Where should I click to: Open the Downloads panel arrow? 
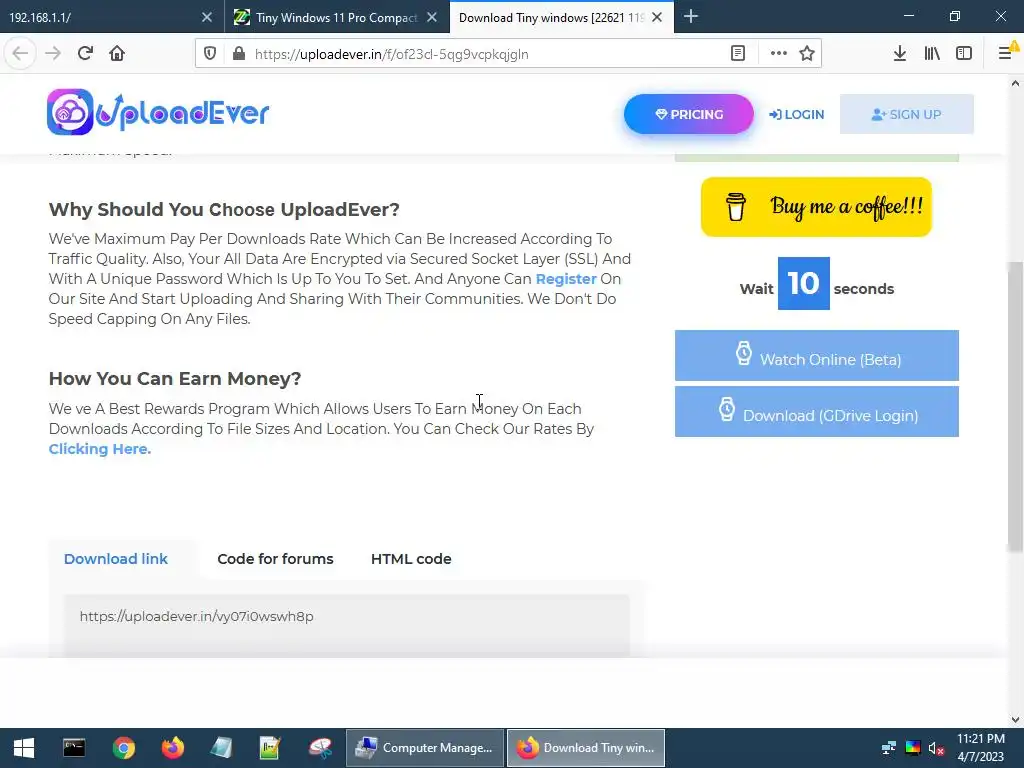(x=900, y=54)
